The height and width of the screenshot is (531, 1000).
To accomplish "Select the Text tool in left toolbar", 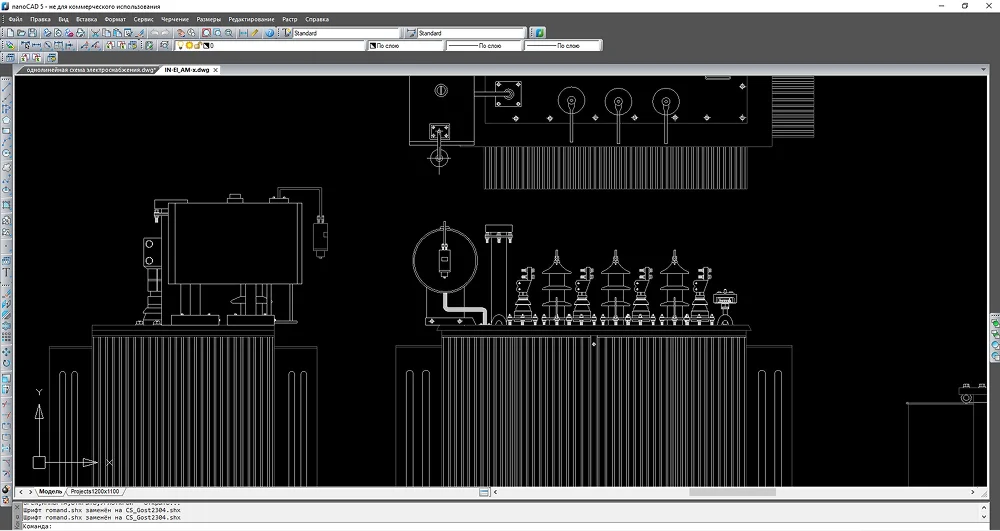I will click(x=6, y=271).
